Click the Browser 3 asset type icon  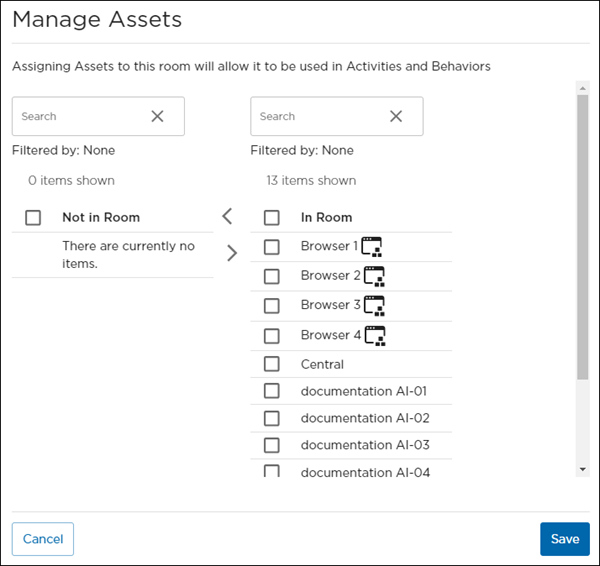pos(373,305)
